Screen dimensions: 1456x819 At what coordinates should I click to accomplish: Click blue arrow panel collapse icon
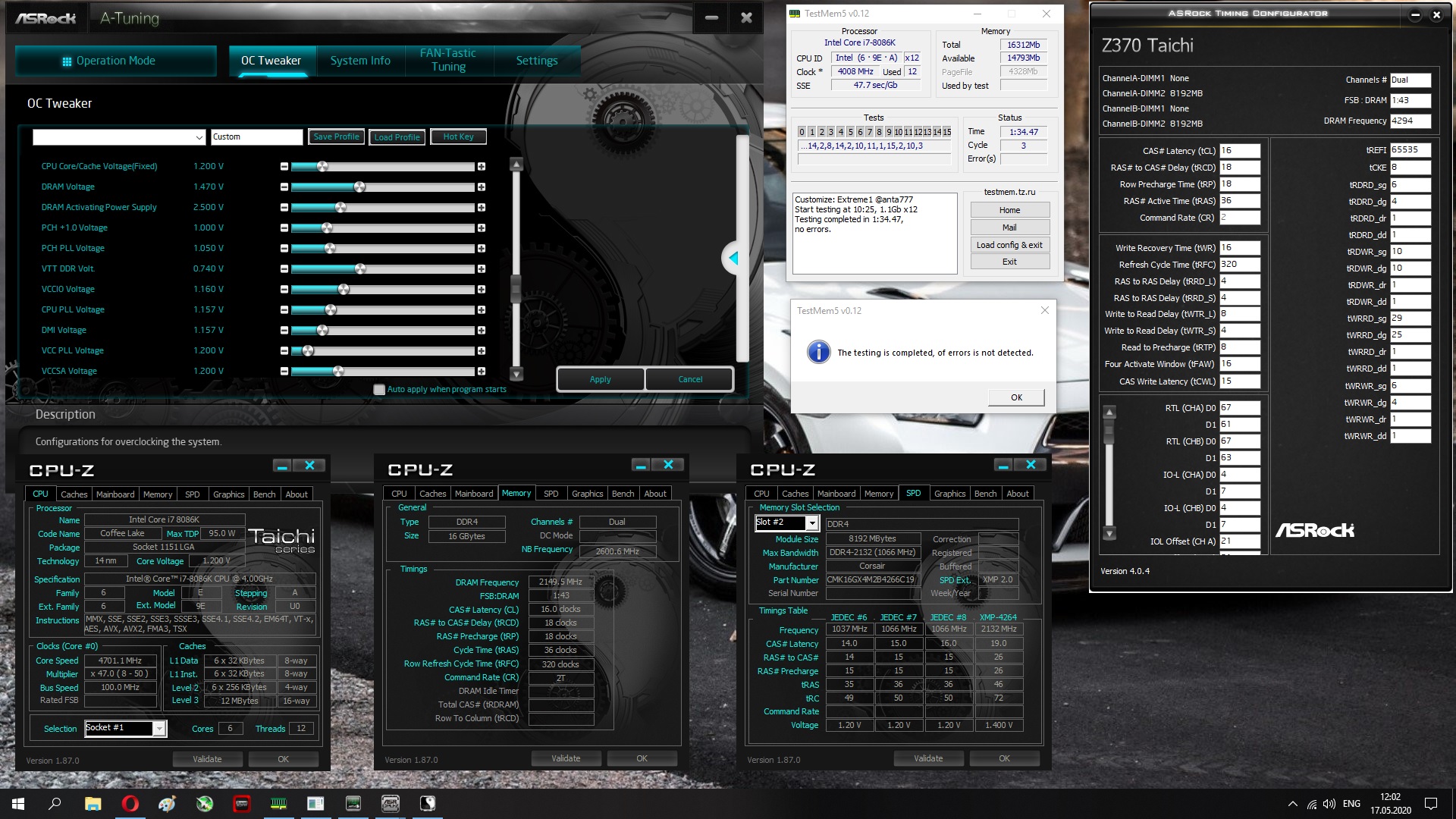(733, 259)
